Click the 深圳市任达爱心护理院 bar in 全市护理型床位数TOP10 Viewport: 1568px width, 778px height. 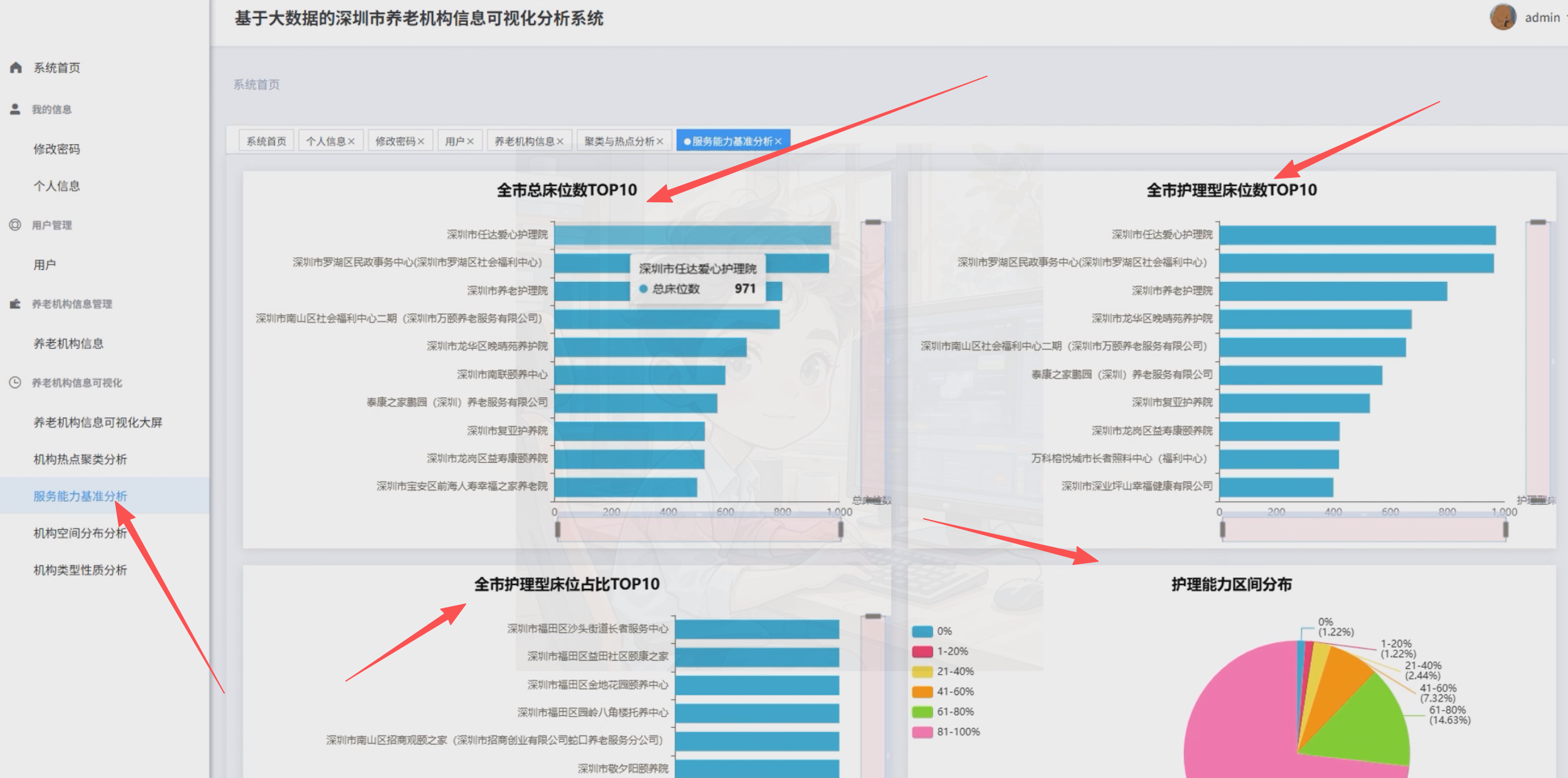pos(1356,236)
